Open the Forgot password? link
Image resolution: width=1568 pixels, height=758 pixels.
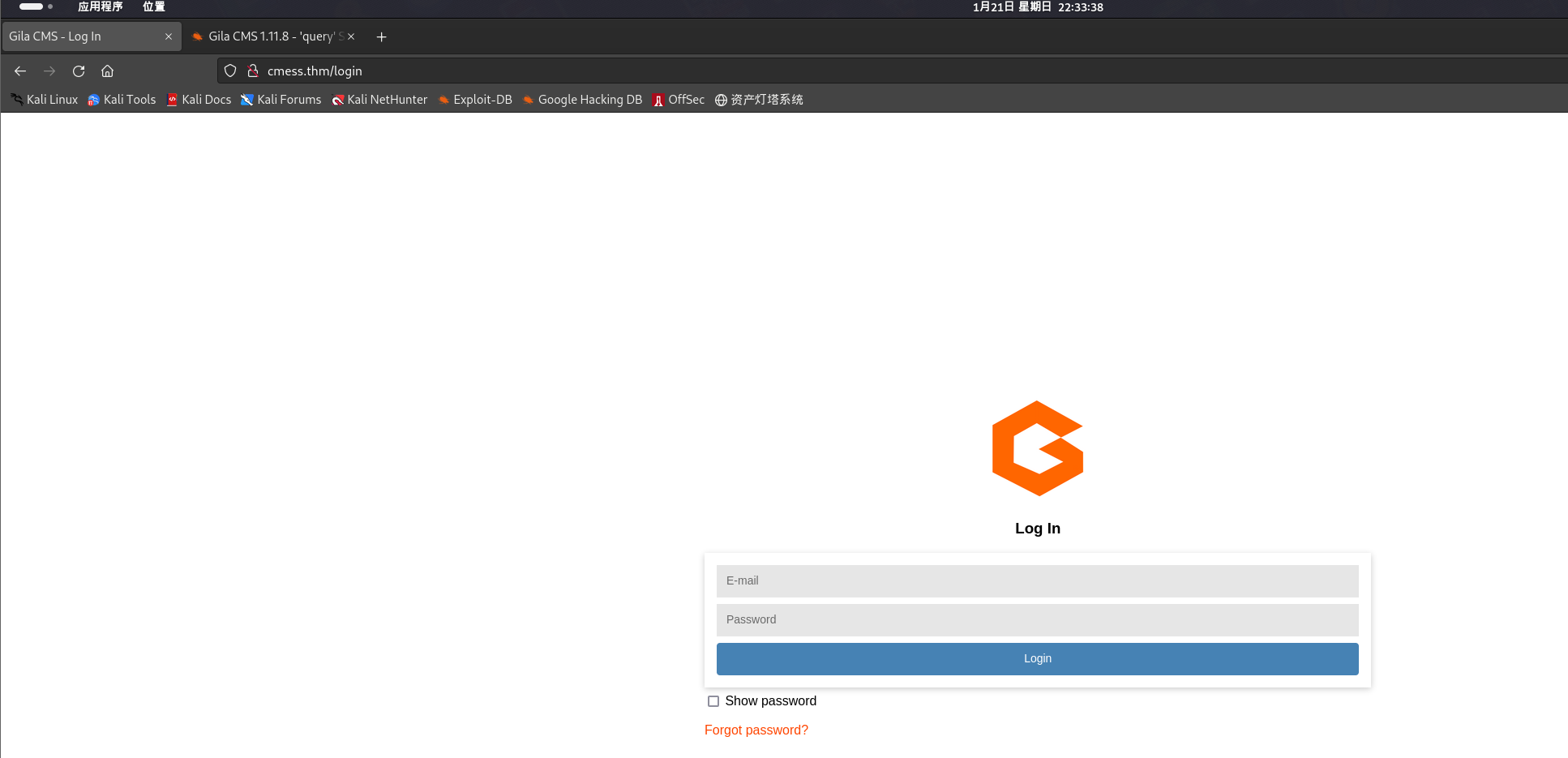[x=756, y=730]
